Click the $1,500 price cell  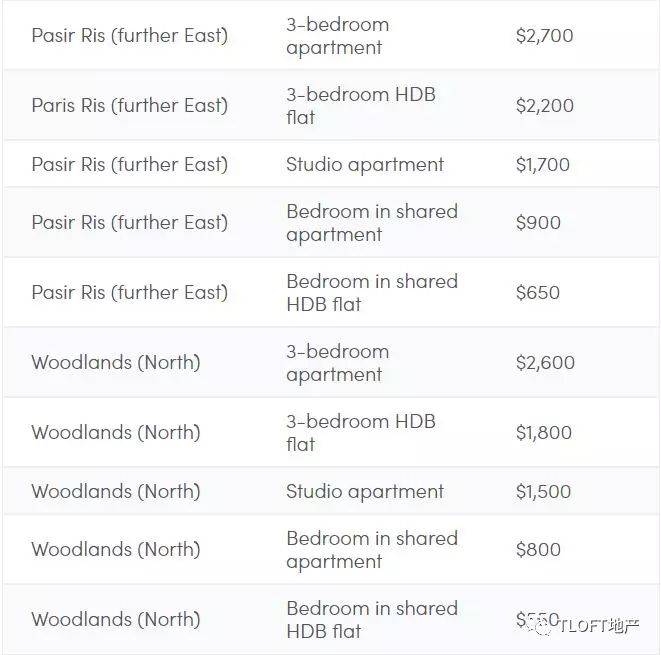click(543, 492)
